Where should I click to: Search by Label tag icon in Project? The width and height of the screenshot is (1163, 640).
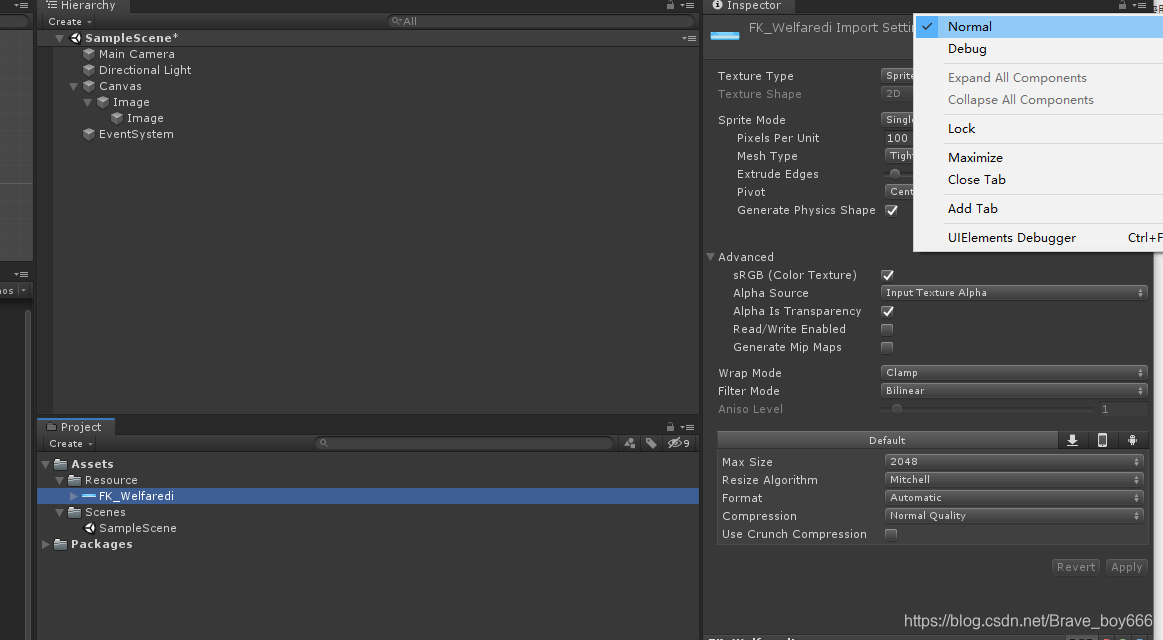[x=651, y=443]
